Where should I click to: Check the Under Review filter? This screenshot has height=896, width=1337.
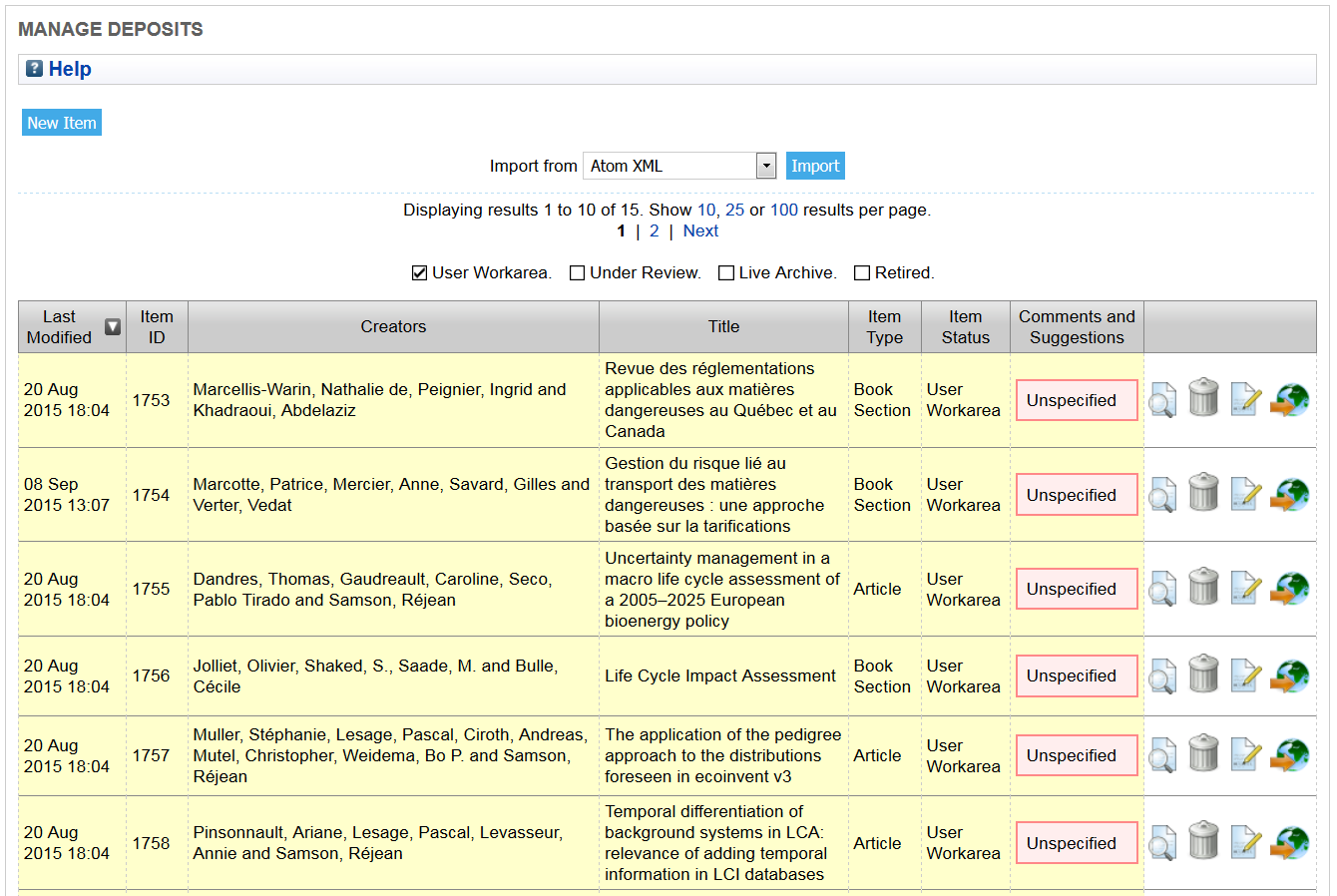577,272
